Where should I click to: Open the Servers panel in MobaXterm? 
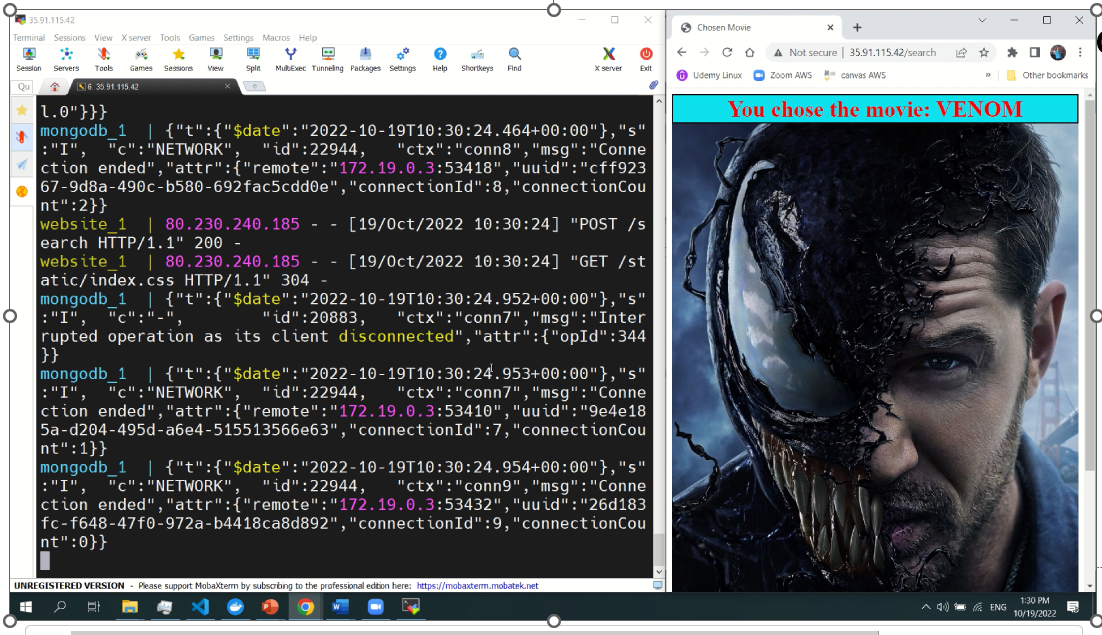pos(66,55)
